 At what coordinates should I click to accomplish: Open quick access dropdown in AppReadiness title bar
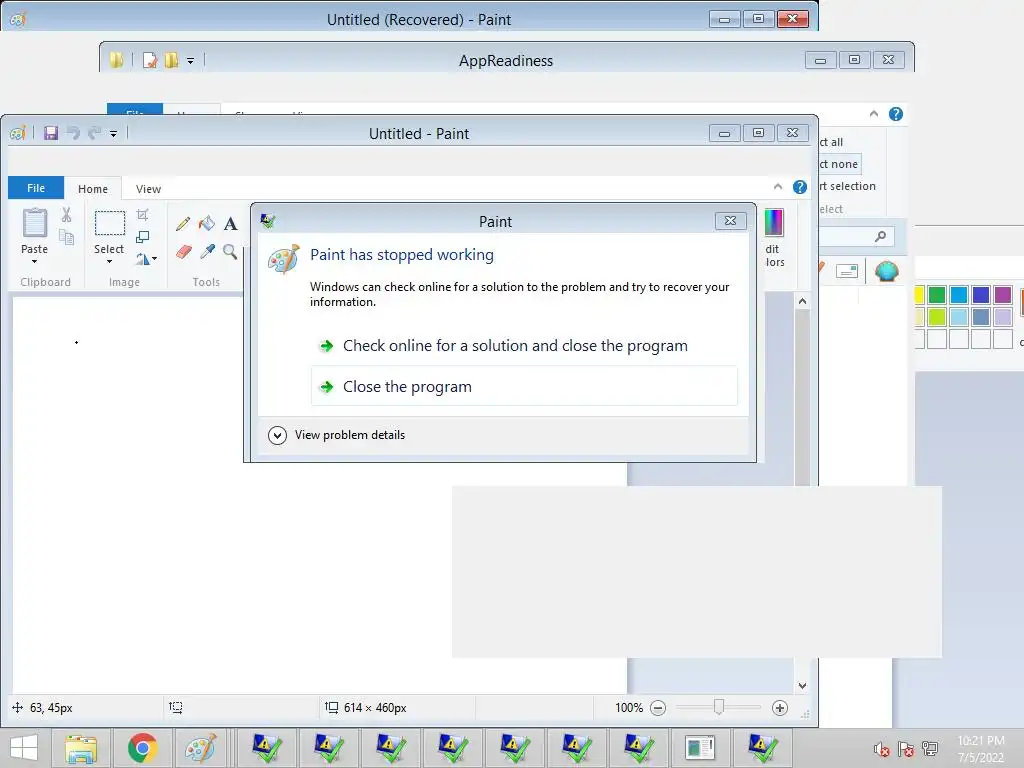coord(191,61)
